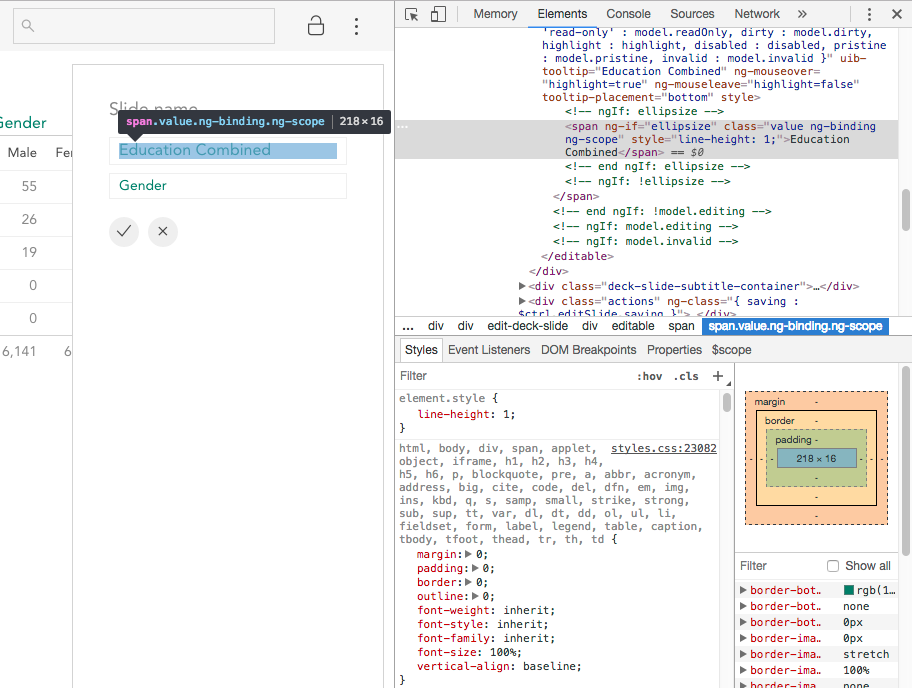Cancel slide edit with X button
The height and width of the screenshot is (688, 912).
pyautogui.click(x=163, y=231)
